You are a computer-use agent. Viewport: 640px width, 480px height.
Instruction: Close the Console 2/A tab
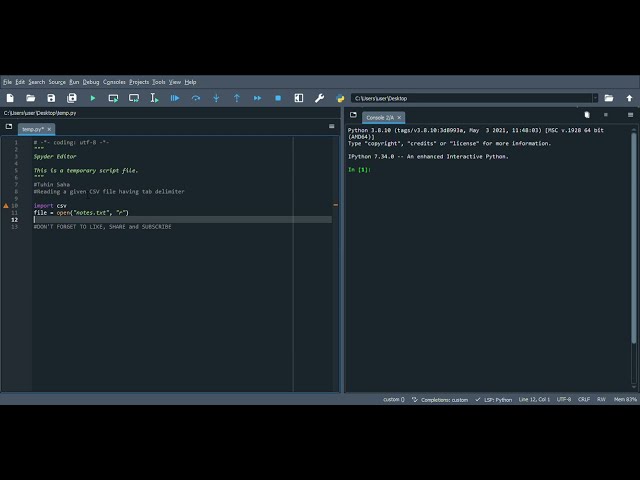point(399,118)
